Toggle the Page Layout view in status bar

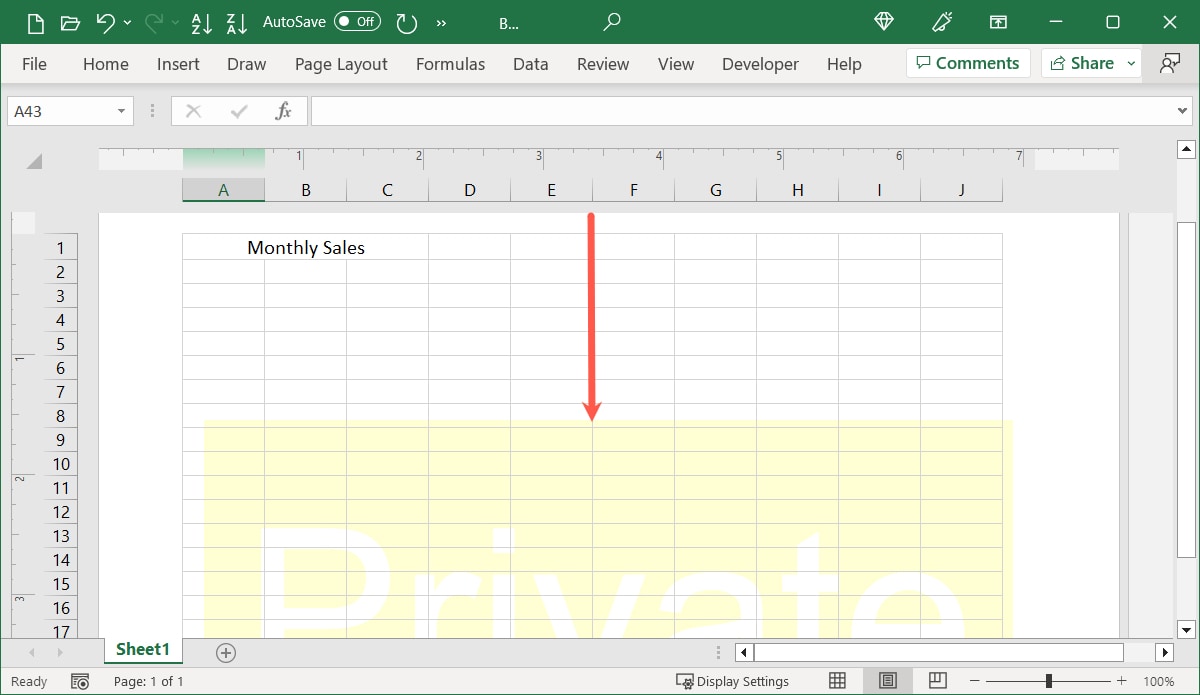click(x=887, y=681)
